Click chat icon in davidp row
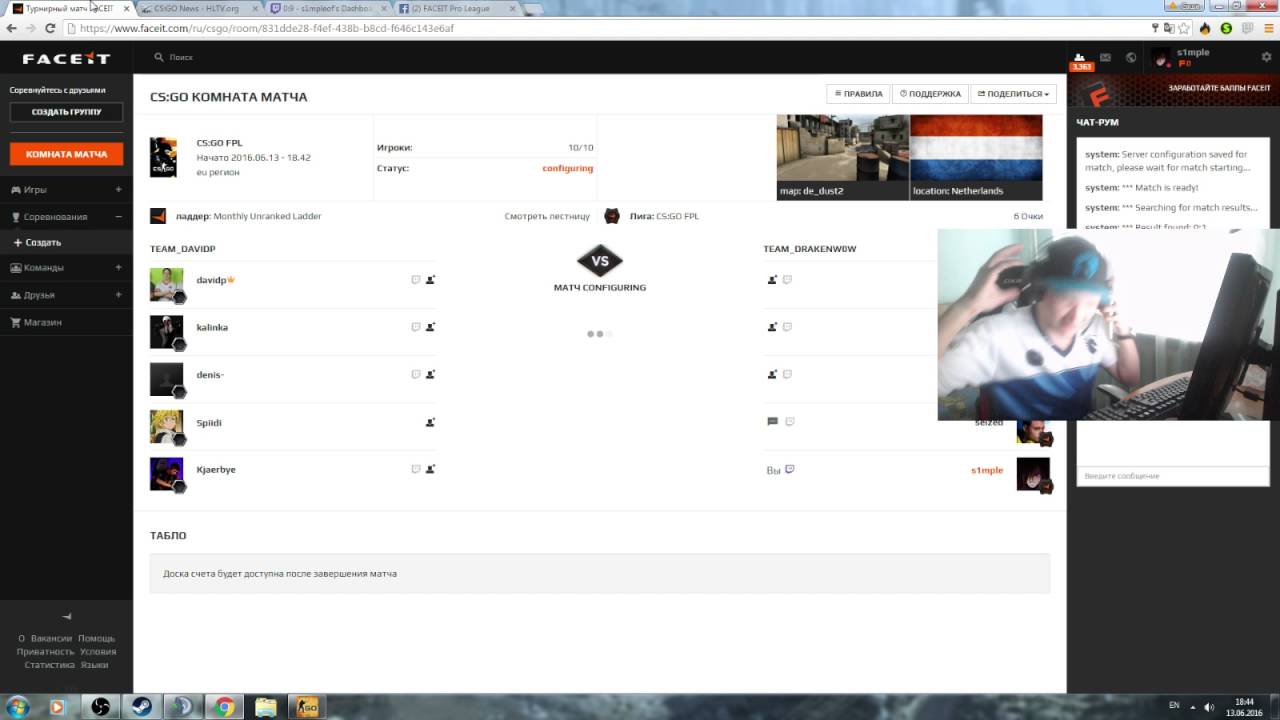 [416, 280]
